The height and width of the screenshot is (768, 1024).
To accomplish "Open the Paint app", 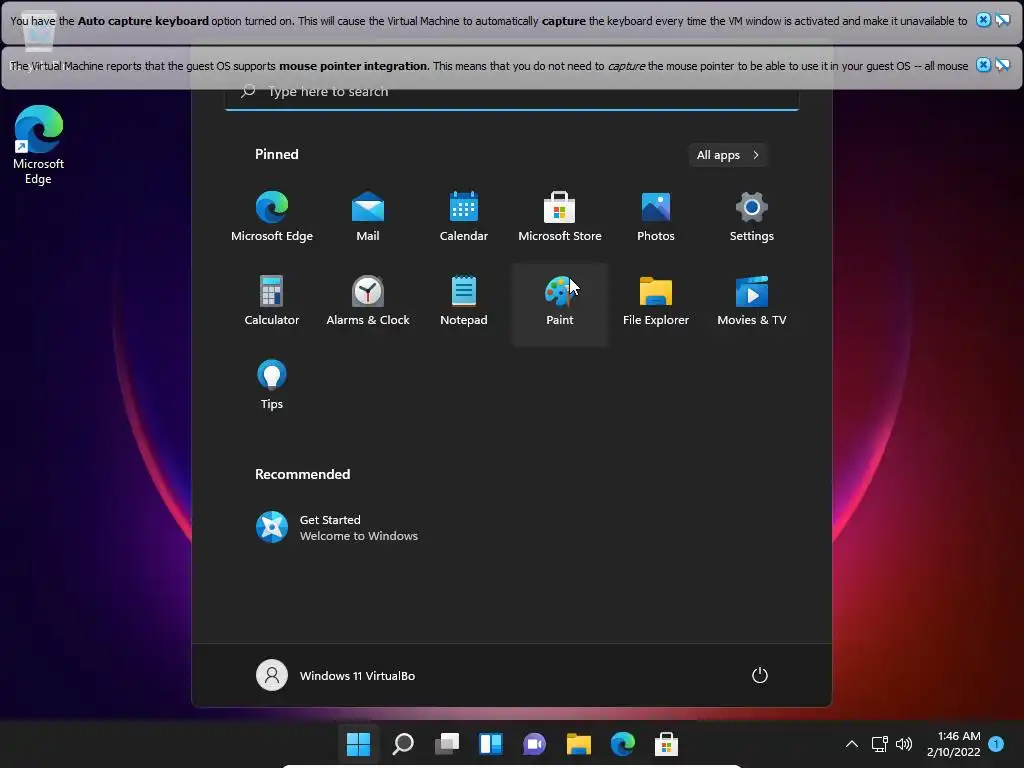I will pyautogui.click(x=560, y=304).
